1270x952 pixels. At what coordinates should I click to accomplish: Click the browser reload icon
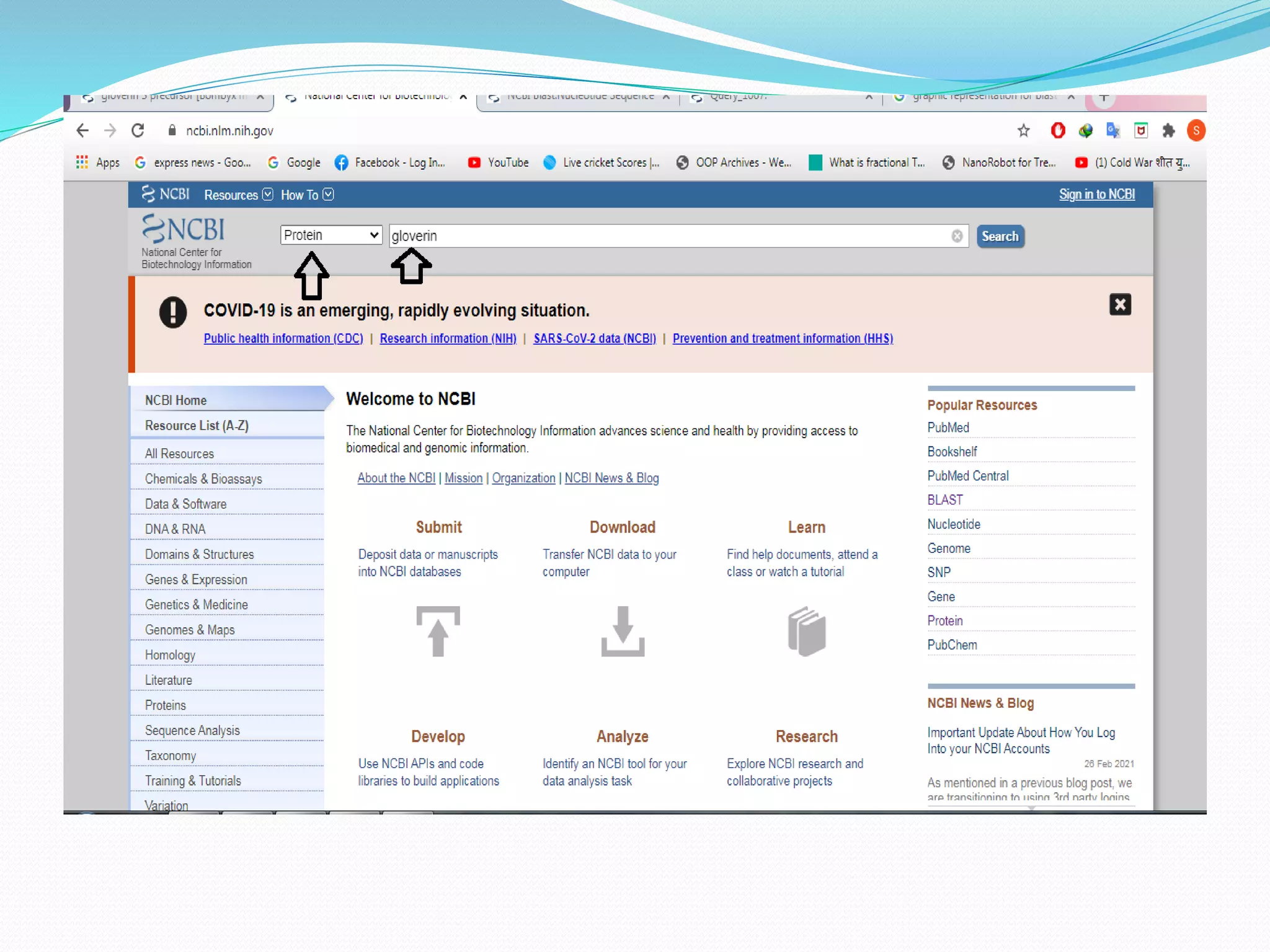138,130
